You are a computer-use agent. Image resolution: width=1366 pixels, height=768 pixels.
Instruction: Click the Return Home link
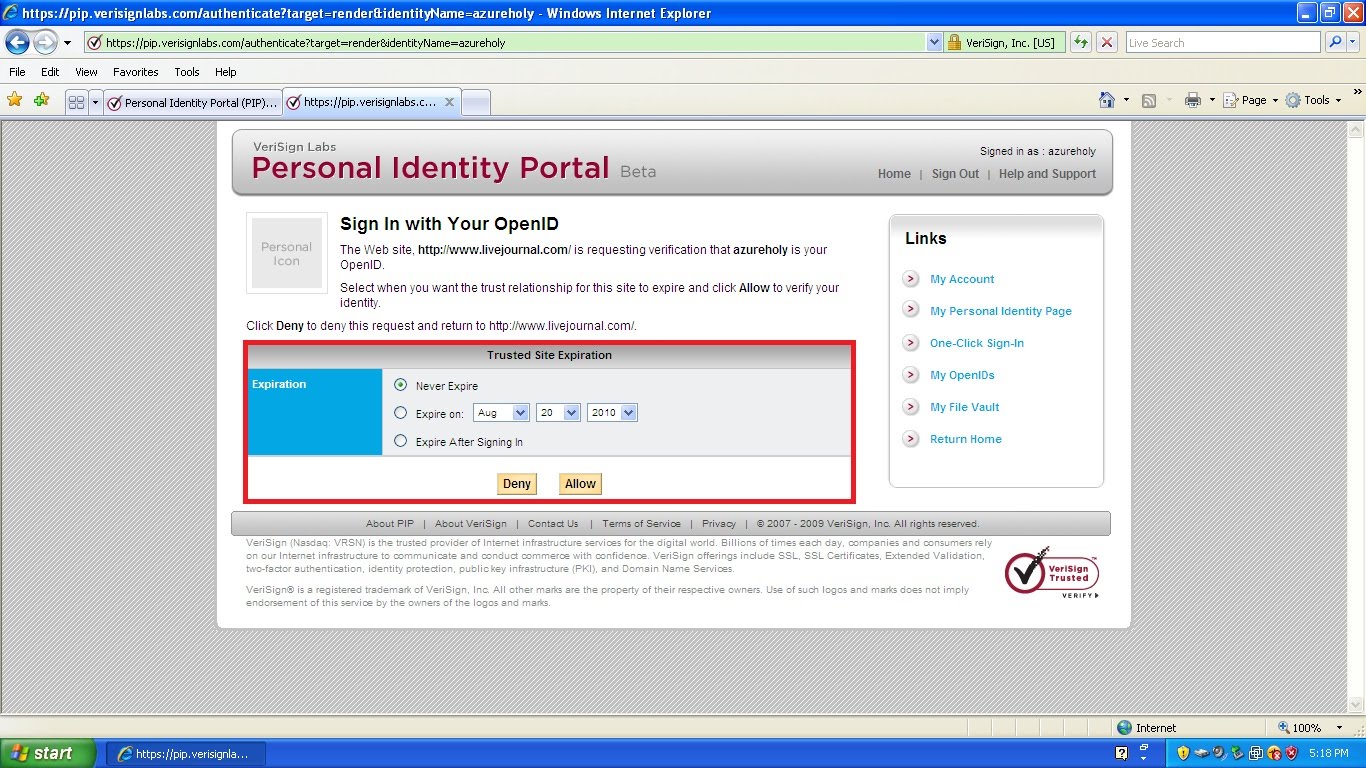[x=966, y=439]
